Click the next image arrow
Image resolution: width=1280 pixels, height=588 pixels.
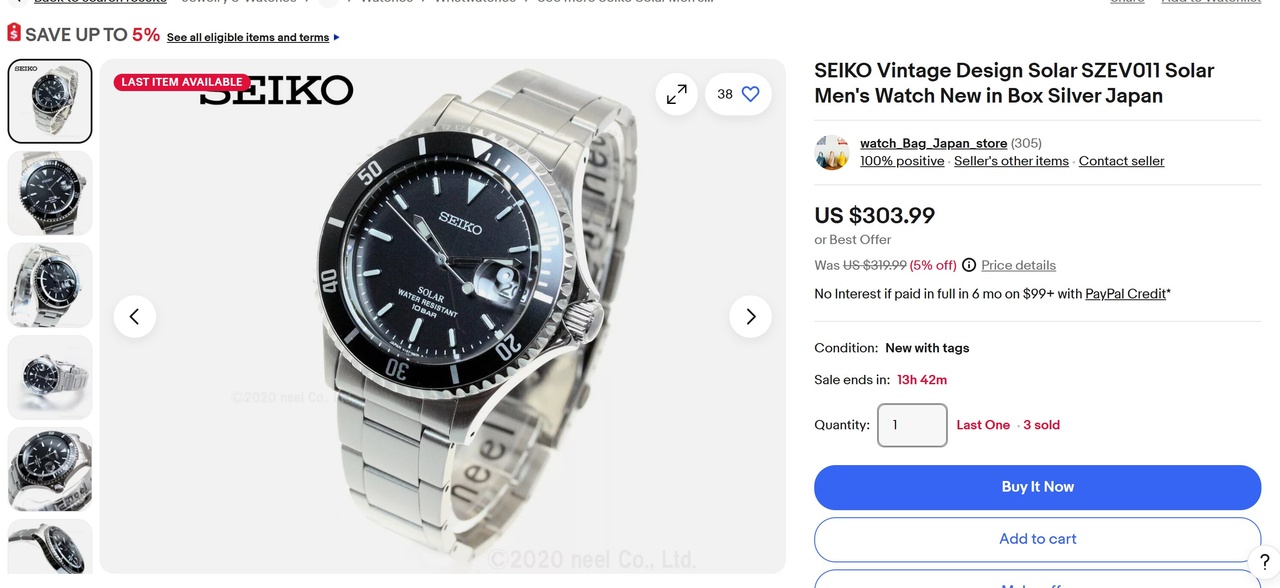click(x=750, y=317)
